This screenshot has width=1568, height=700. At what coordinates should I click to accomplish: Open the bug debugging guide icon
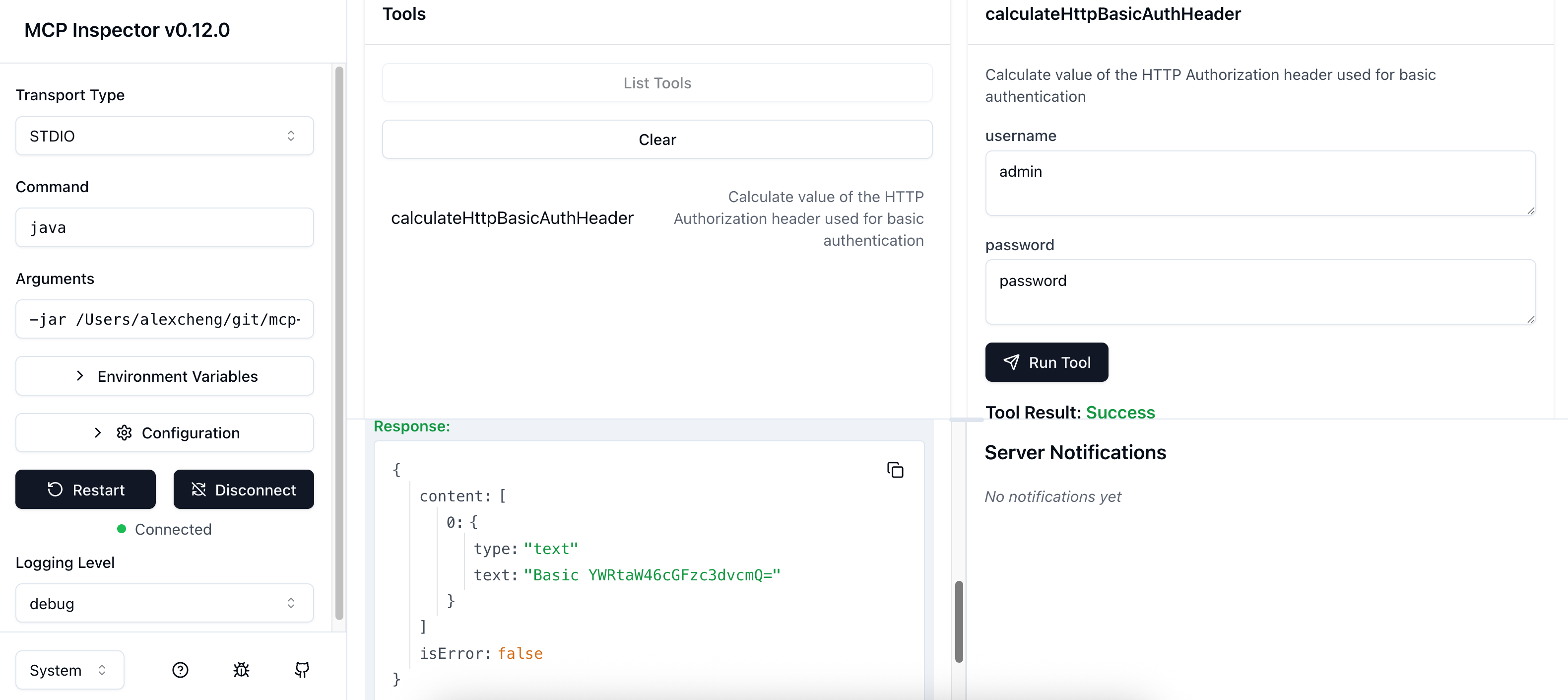[241, 670]
